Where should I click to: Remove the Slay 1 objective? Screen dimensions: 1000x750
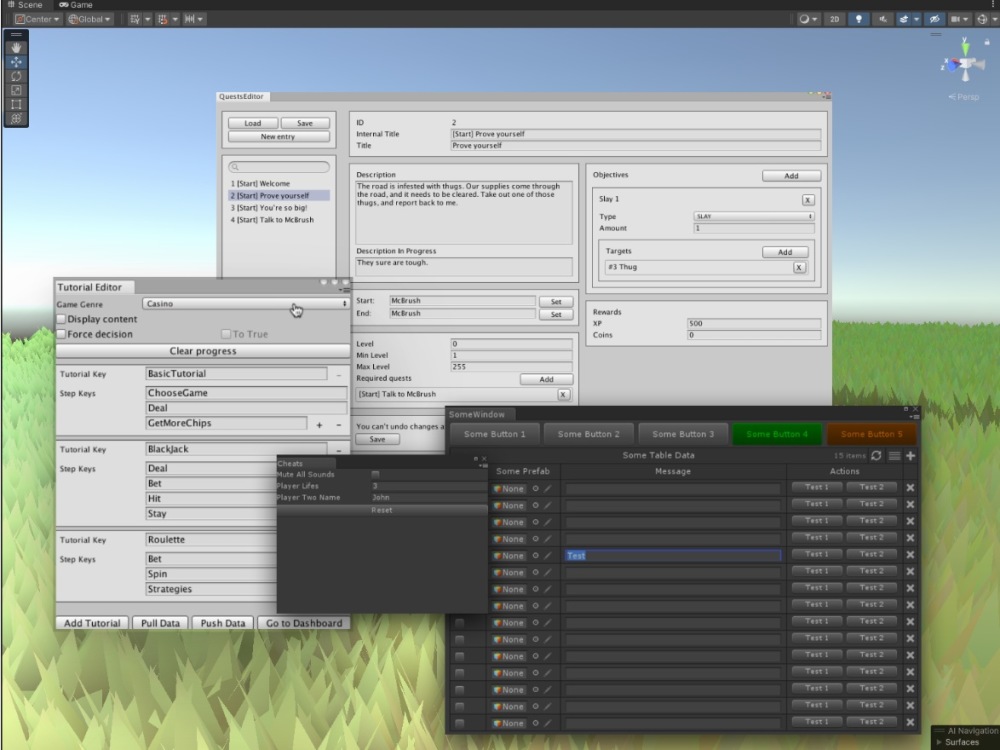tap(807, 200)
